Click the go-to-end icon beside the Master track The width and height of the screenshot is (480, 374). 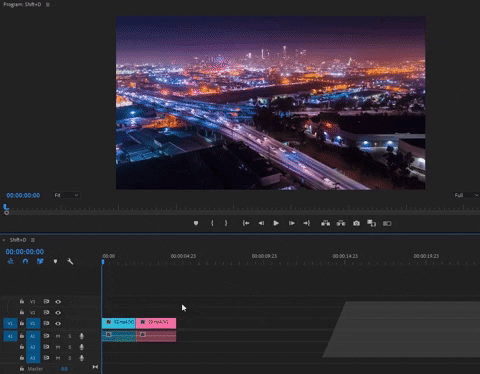tap(95, 367)
